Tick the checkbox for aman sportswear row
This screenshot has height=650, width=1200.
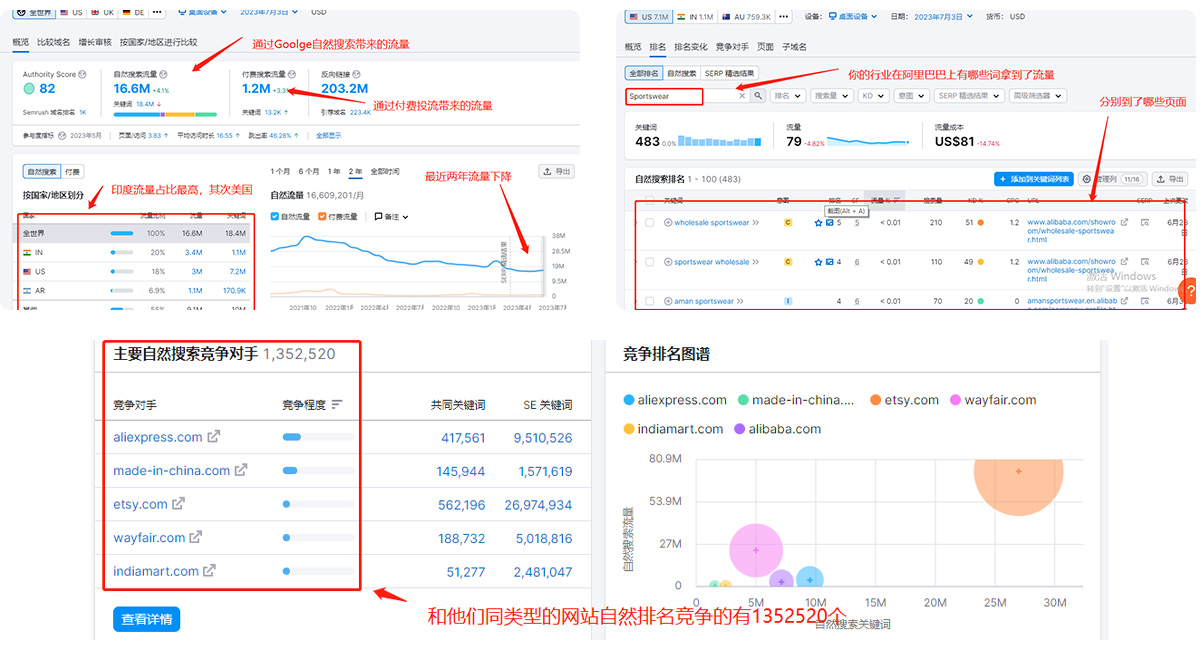(650, 301)
